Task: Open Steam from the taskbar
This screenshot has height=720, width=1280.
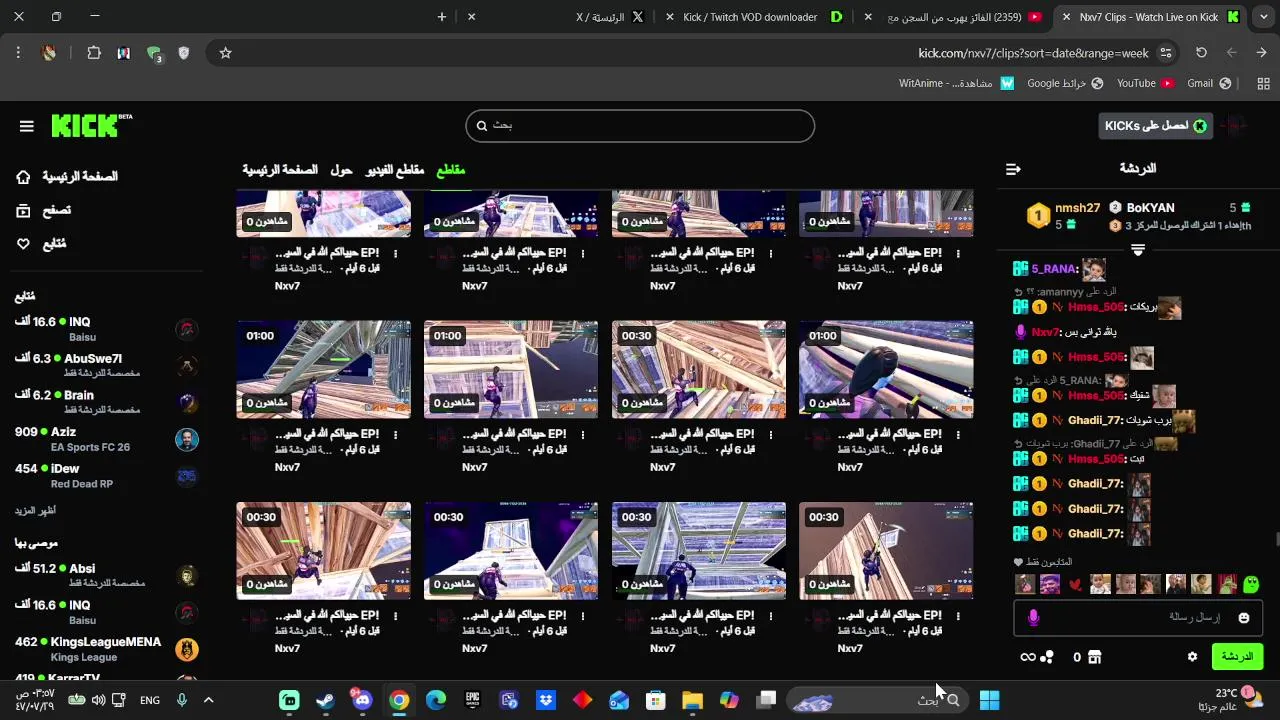Action: coord(325,700)
